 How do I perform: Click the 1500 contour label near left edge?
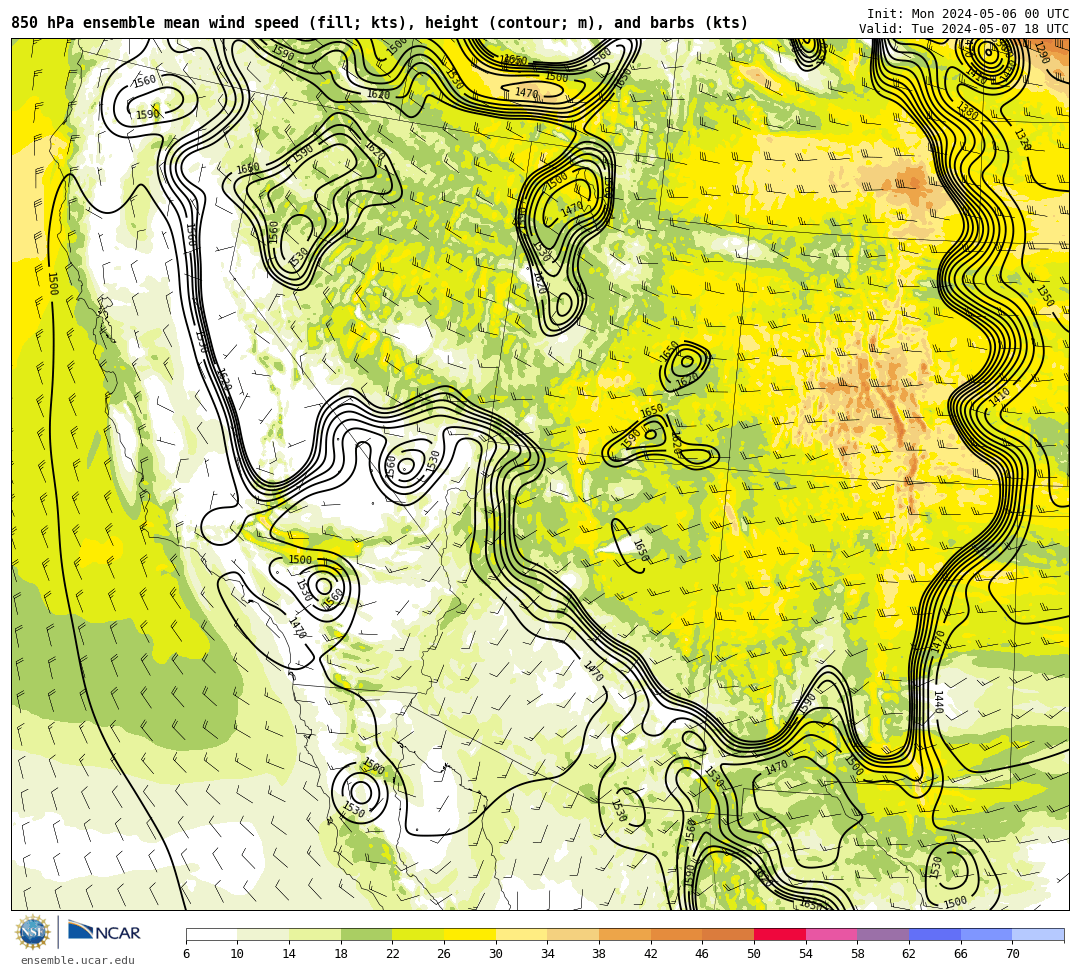(53, 283)
